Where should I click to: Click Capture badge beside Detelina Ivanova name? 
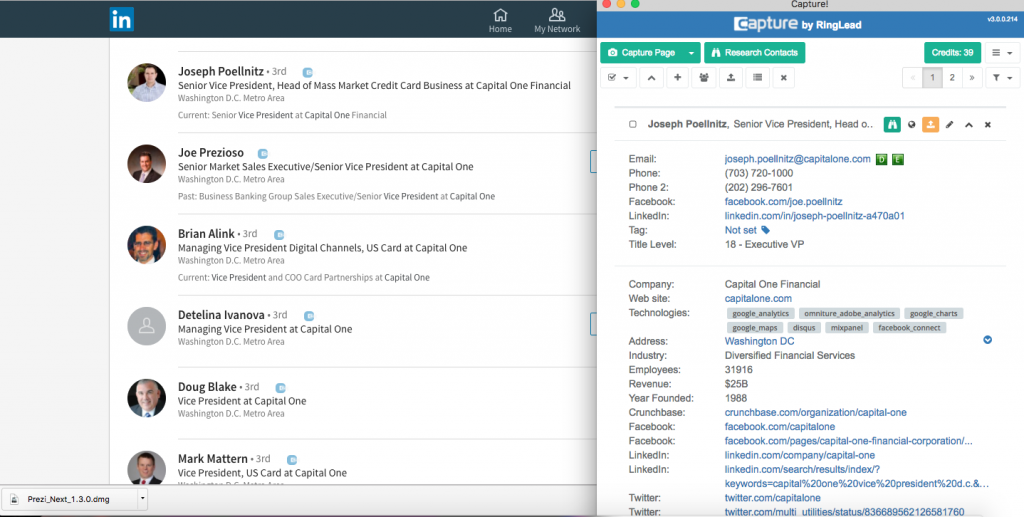[x=309, y=316]
